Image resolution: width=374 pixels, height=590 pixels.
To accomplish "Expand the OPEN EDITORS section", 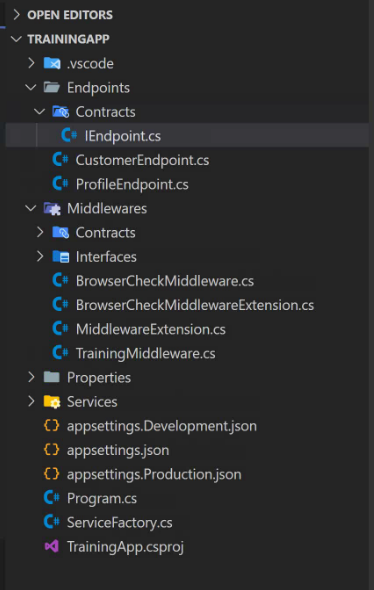I will click(x=16, y=15).
